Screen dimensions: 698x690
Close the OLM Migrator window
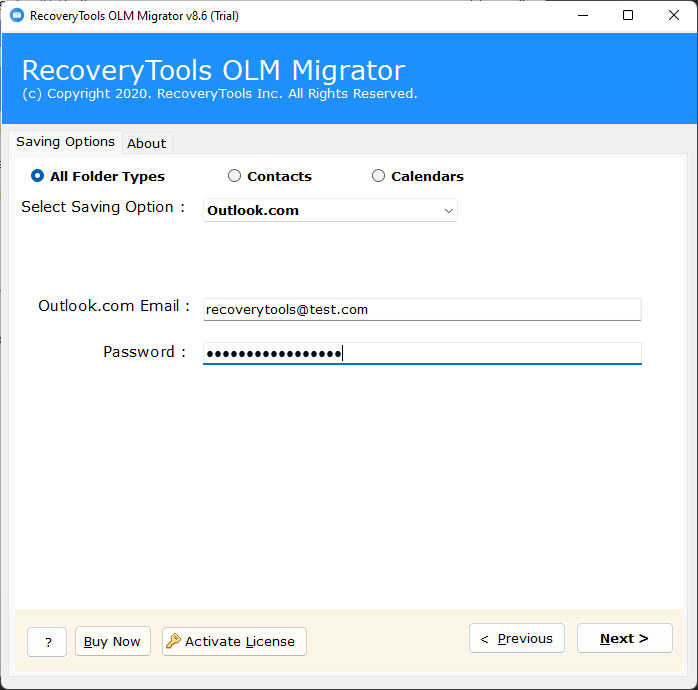(x=674, y=16)
